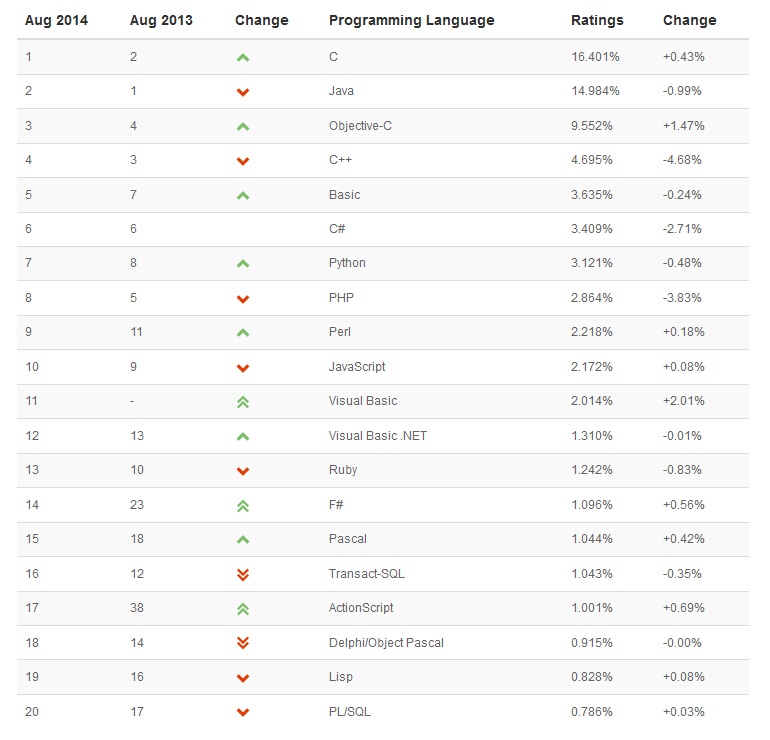The width and height of the screenshot is (770, 740).
Task: Click the double red arrow beside Delphi/Object Pascal
Action: [243, 643]
